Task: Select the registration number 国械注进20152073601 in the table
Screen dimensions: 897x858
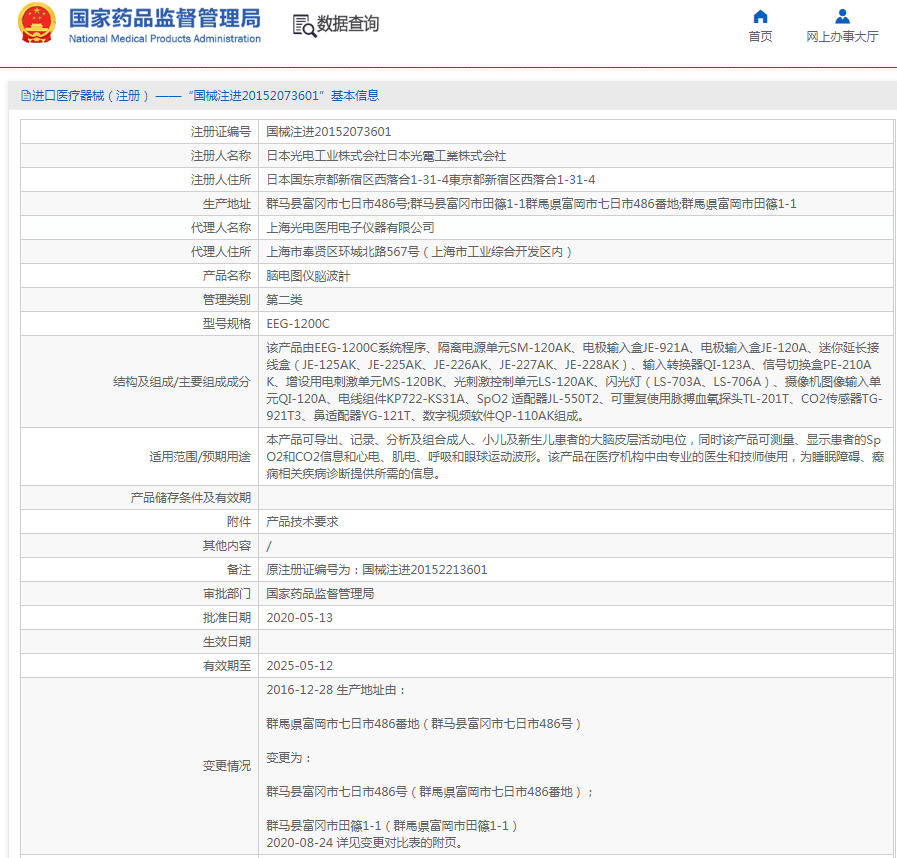Action: [x=329, y=132]
